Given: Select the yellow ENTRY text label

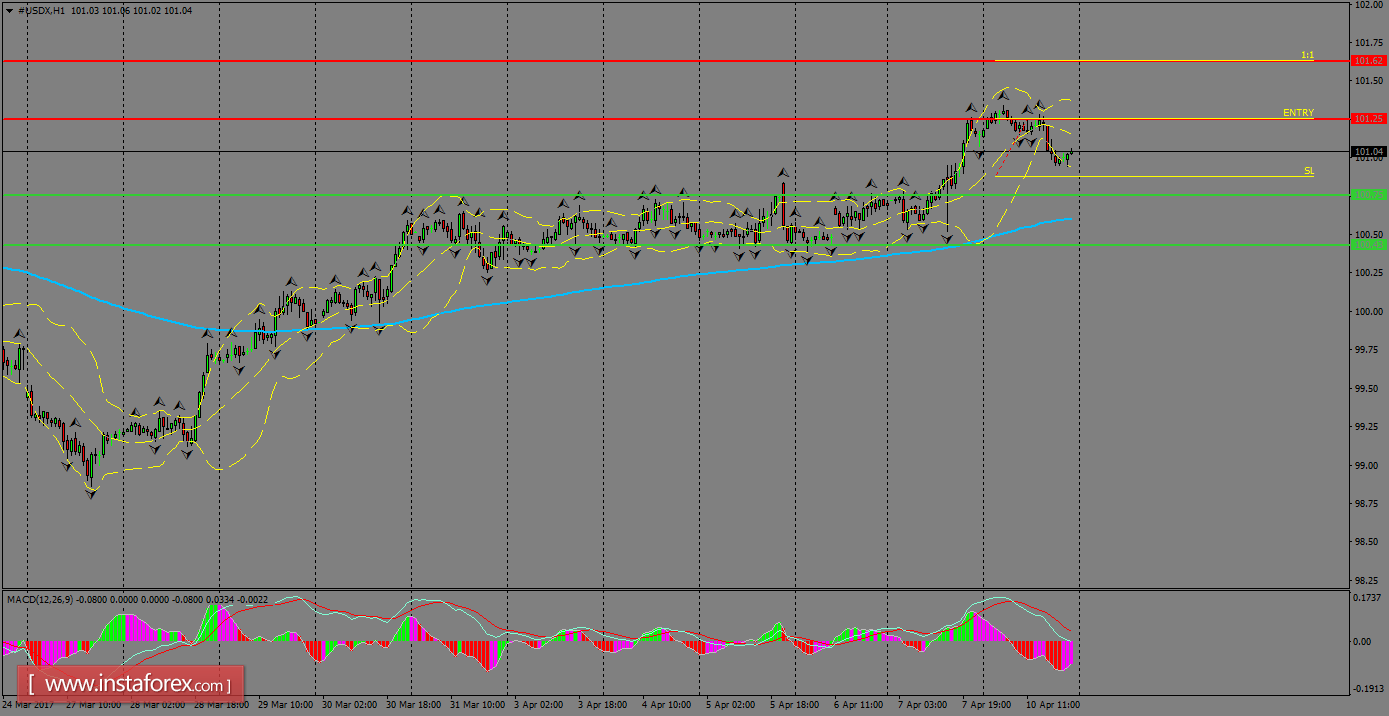Looking at the screenshot, I should tap(1298, 112).
